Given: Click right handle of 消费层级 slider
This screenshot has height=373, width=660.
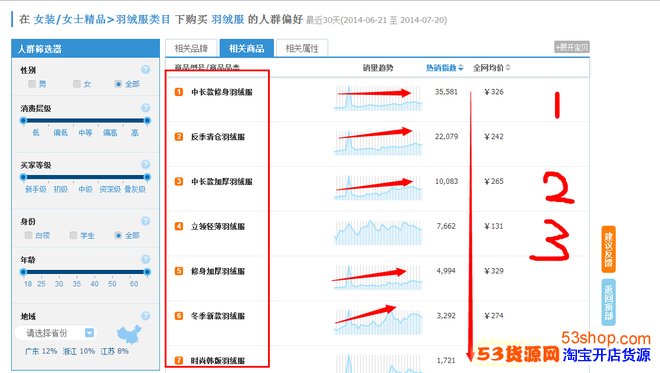Looking at the screenshot, I should 147,120.
